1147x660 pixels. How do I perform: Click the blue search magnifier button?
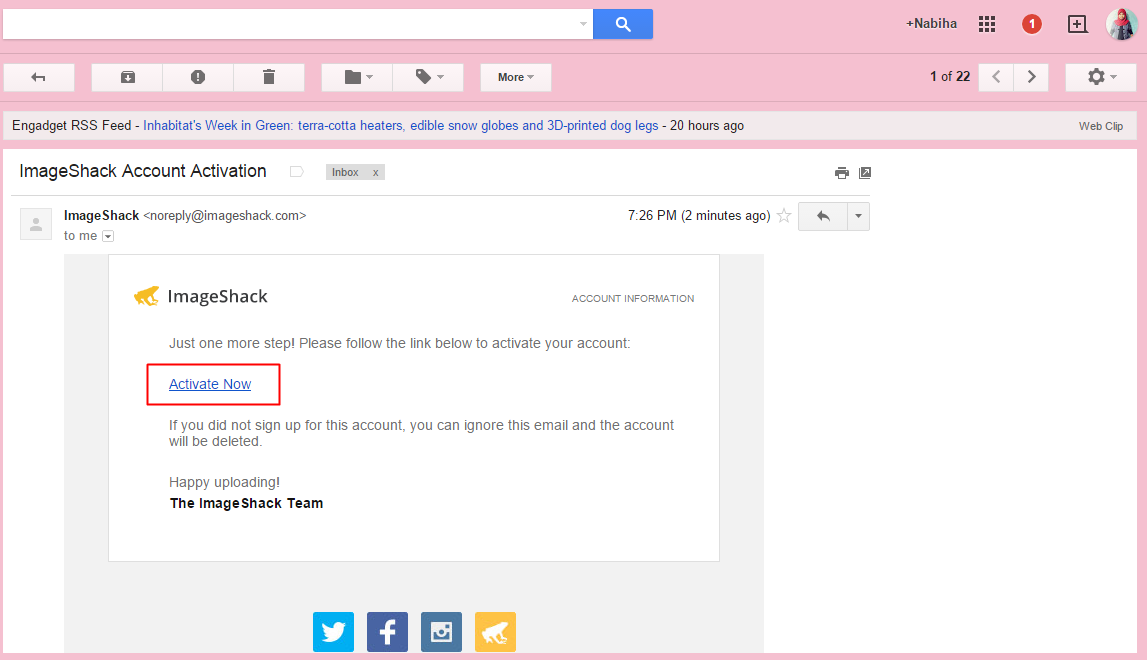tap(623, 24)
